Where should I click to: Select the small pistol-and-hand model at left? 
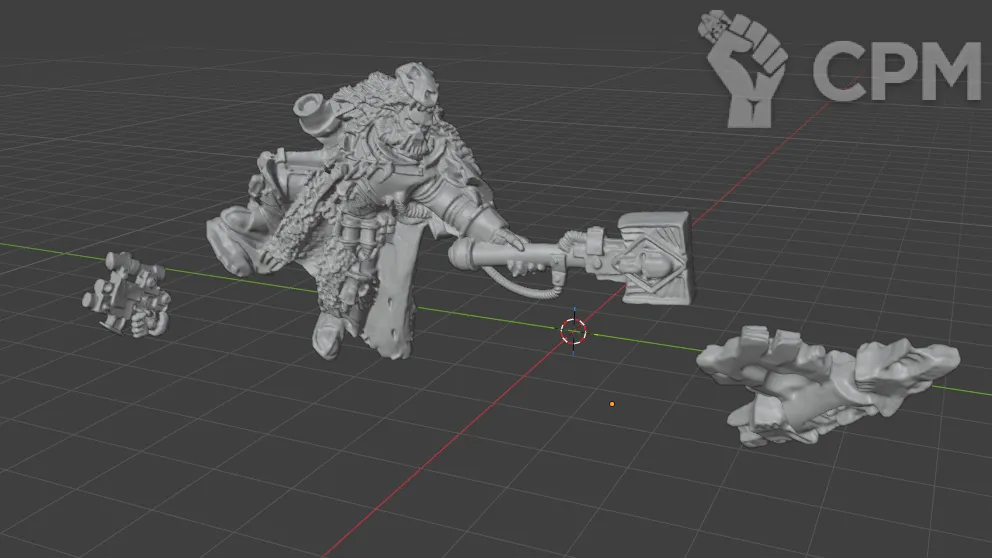click(x=127, y=294)
